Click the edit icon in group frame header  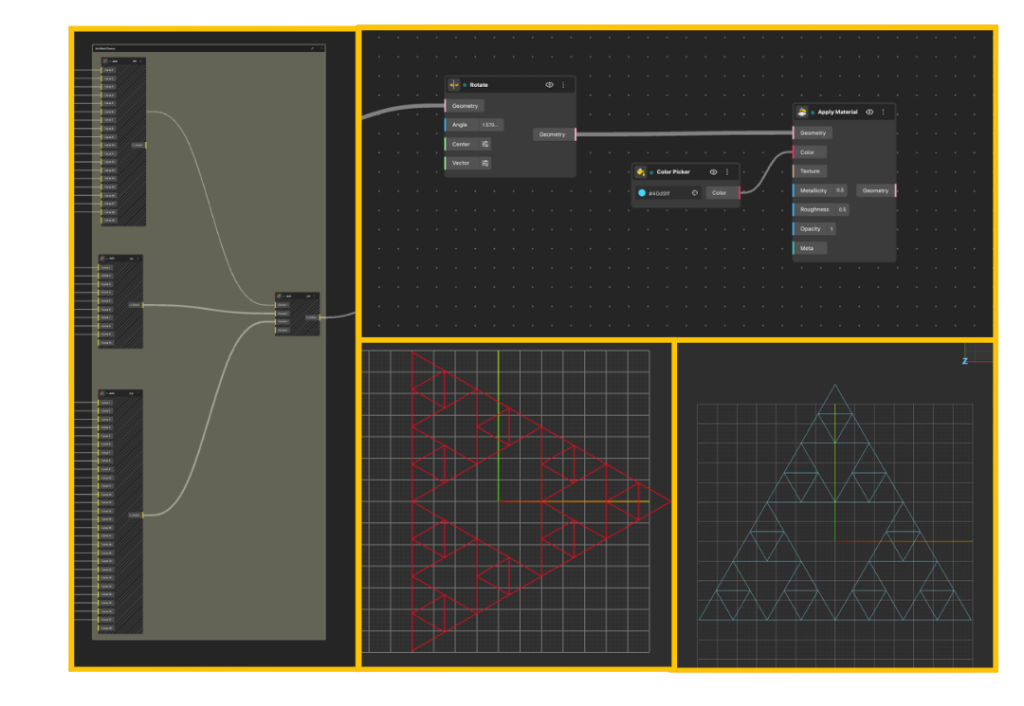pos(312,48)
